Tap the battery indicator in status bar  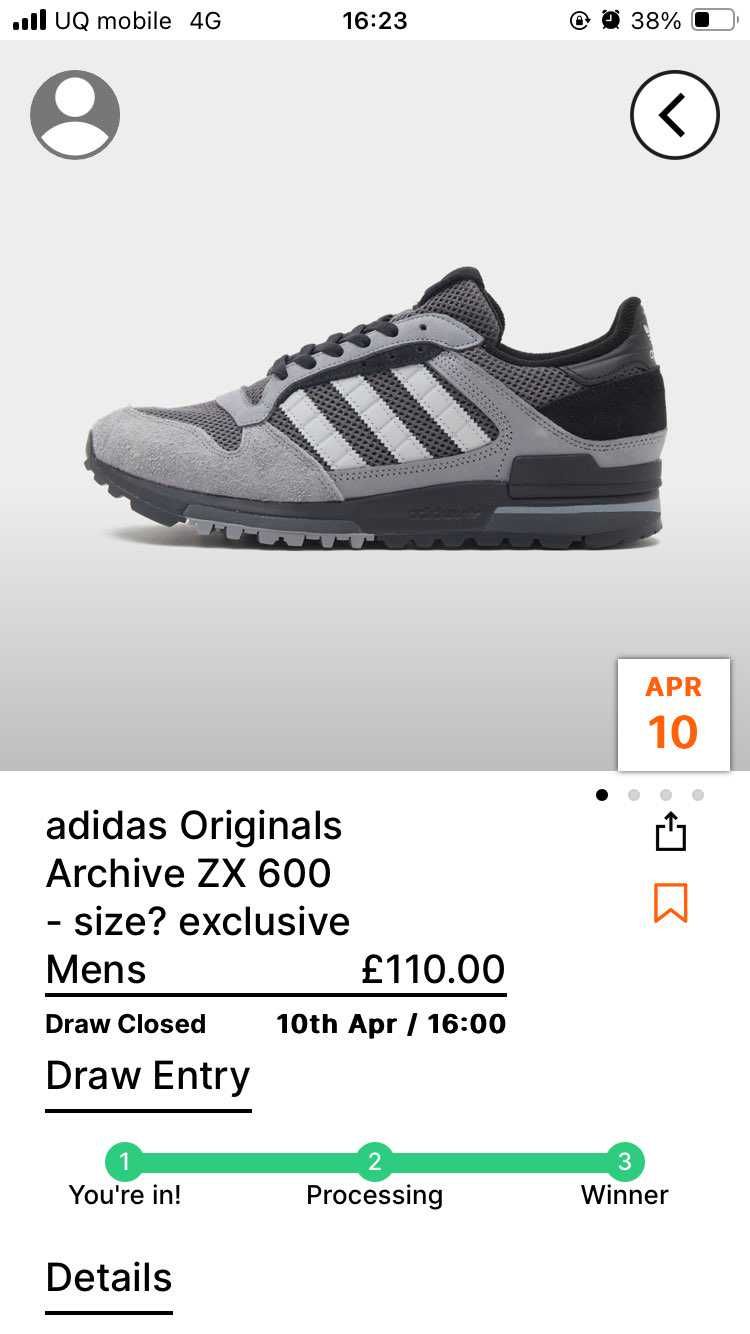click(x=714, y=20)
